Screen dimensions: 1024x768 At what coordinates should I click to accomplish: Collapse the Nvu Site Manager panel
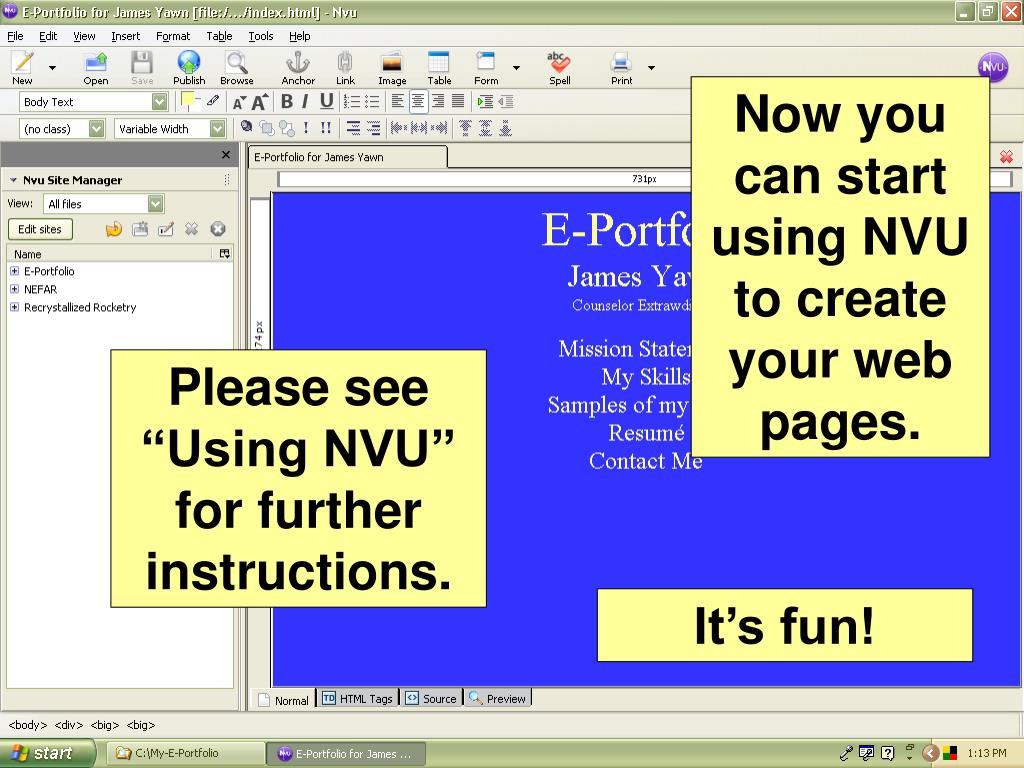click(13, 180)
